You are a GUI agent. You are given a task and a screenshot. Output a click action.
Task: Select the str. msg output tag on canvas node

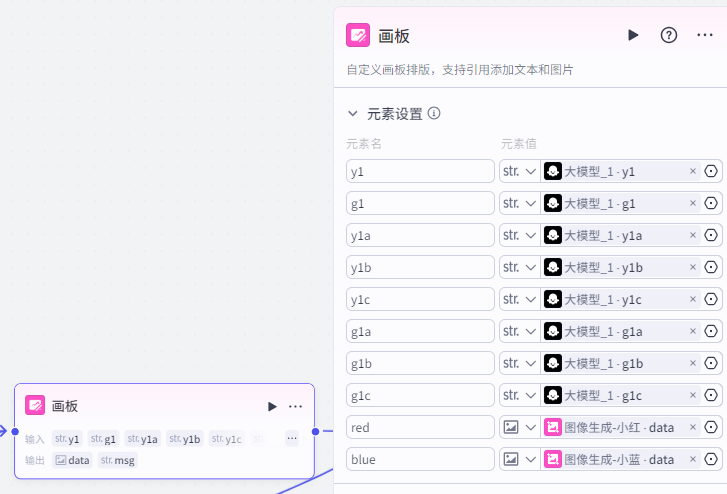pyautogui.click(x=118, y=460)
